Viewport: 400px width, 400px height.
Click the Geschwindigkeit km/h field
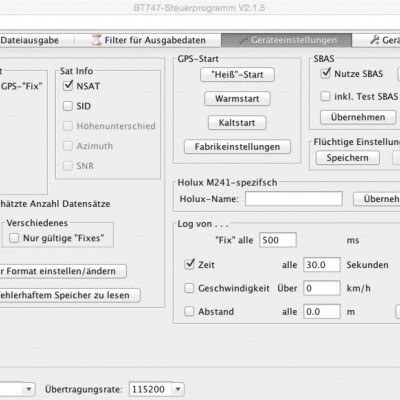322,288
